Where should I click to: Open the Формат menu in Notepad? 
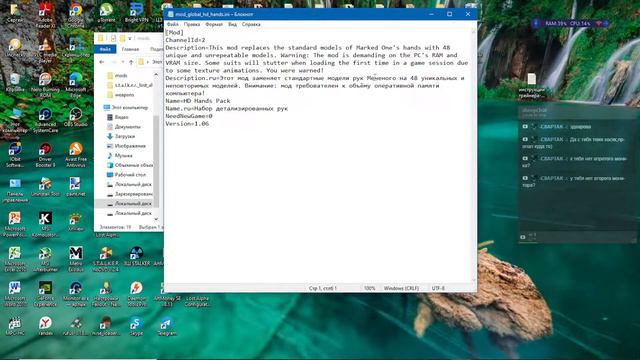[214, 24]
